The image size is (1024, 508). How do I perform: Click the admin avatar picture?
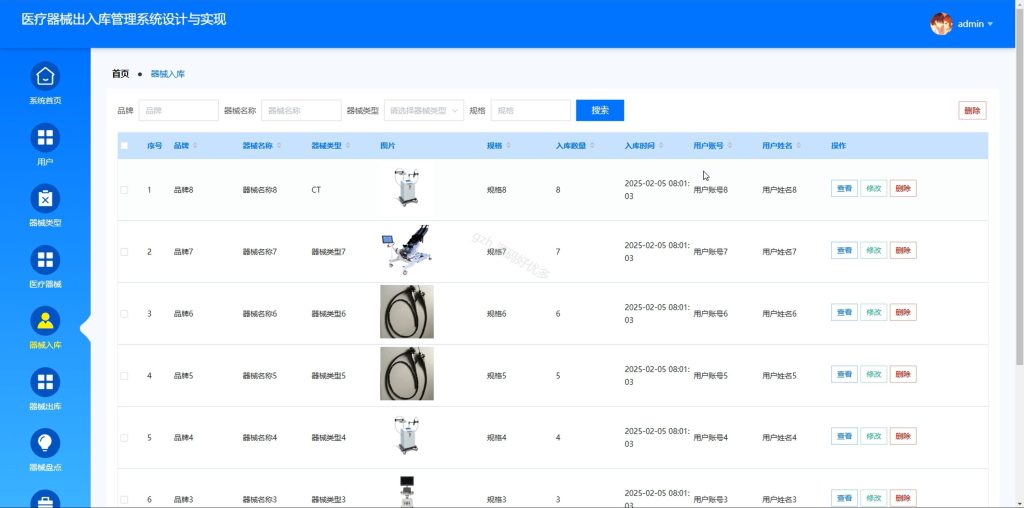pyautogui.click(x=941, y=24)
